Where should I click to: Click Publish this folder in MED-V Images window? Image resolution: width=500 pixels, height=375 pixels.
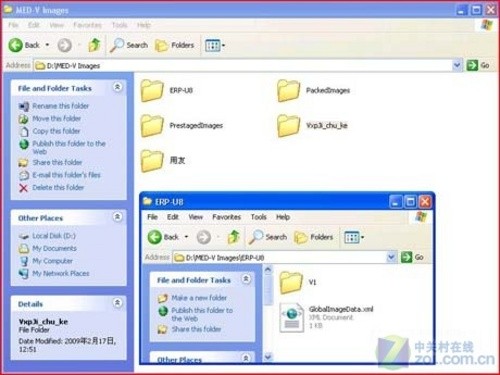point(62,147)
